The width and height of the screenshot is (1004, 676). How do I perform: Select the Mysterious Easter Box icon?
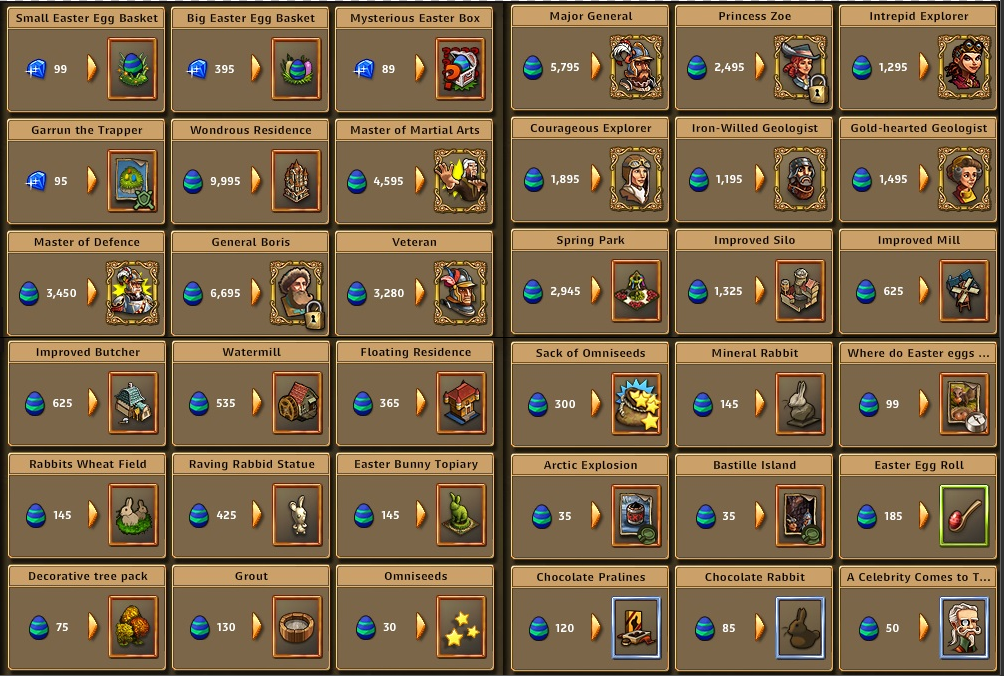coord(460,68)
